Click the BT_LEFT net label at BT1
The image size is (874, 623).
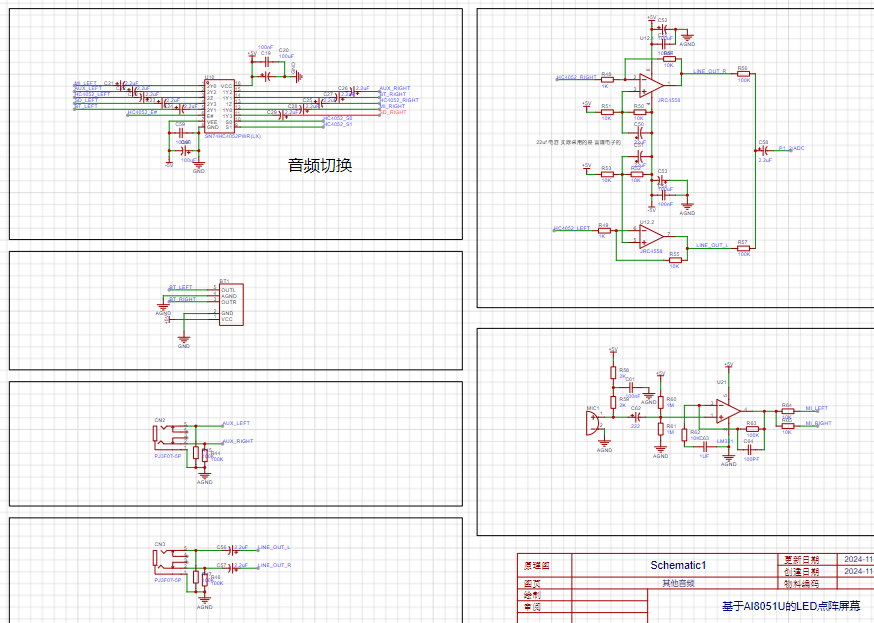coord(181,288)
